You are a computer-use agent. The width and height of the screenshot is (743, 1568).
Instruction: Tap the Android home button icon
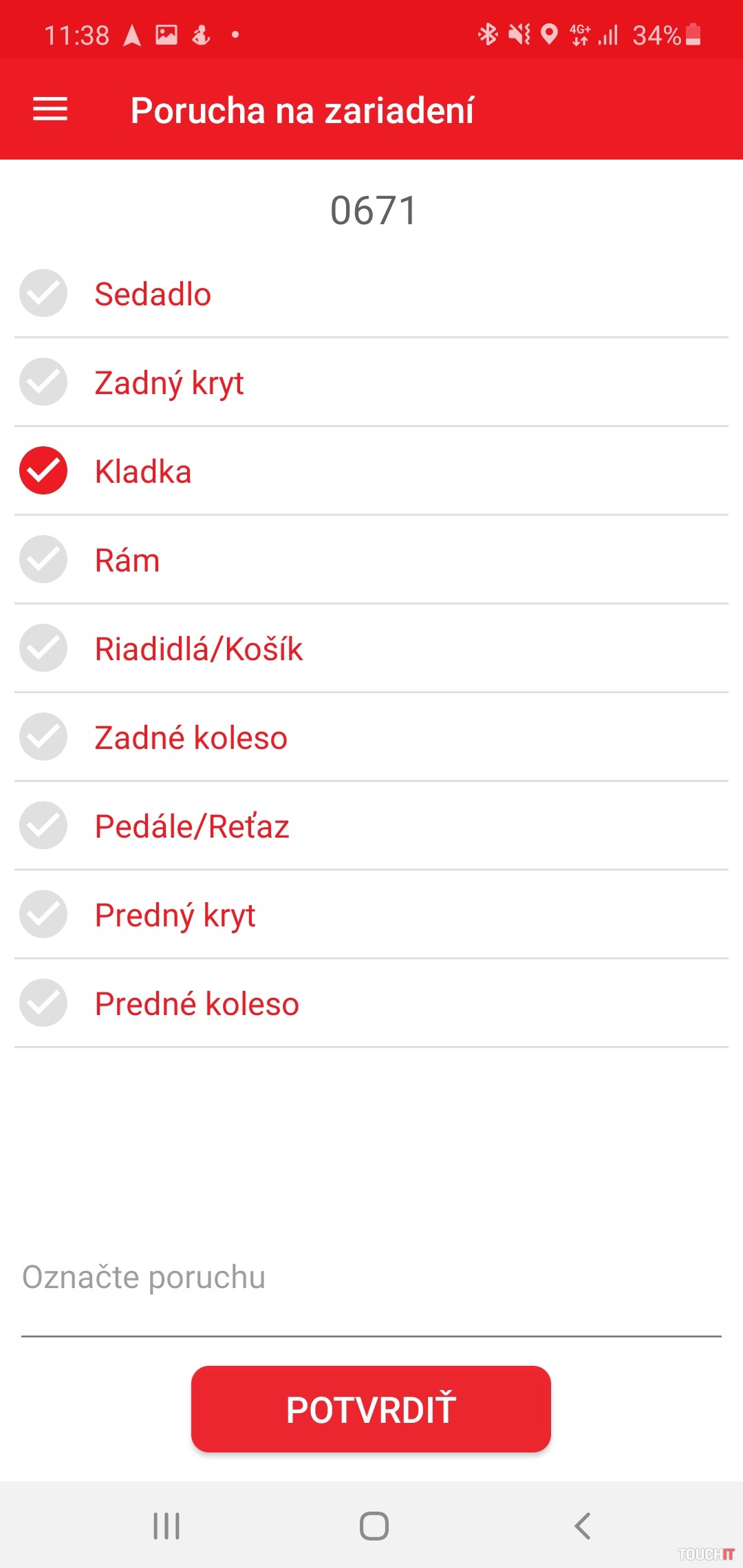point(374,1525)
